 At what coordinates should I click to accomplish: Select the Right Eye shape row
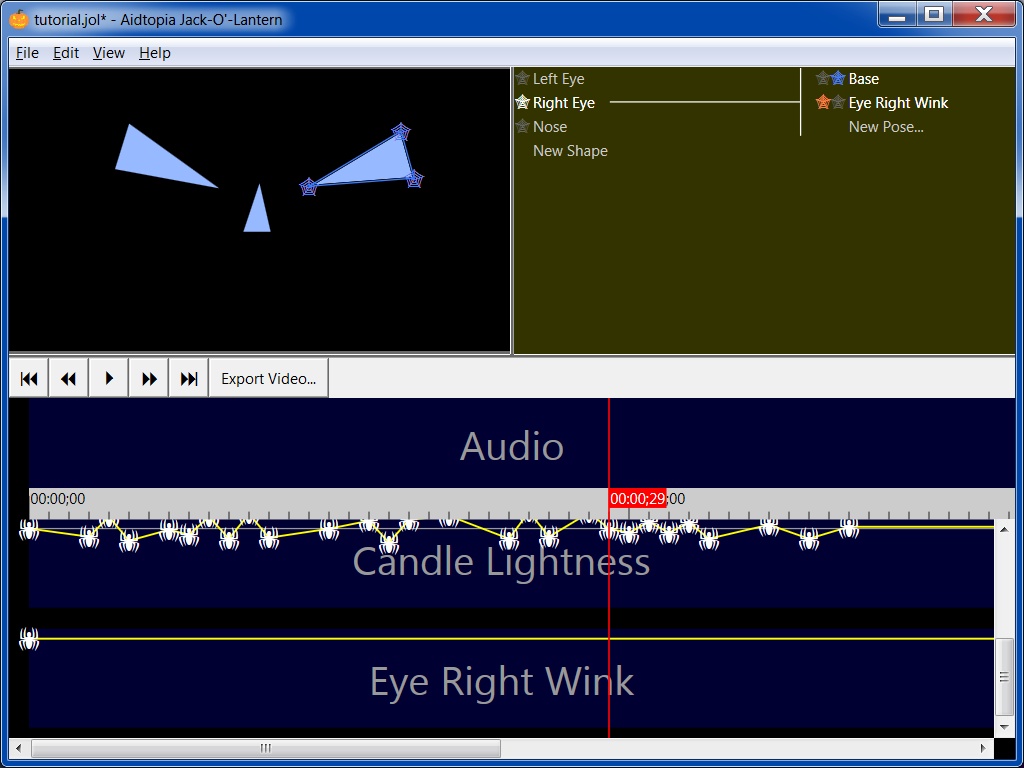pos(564,103)
